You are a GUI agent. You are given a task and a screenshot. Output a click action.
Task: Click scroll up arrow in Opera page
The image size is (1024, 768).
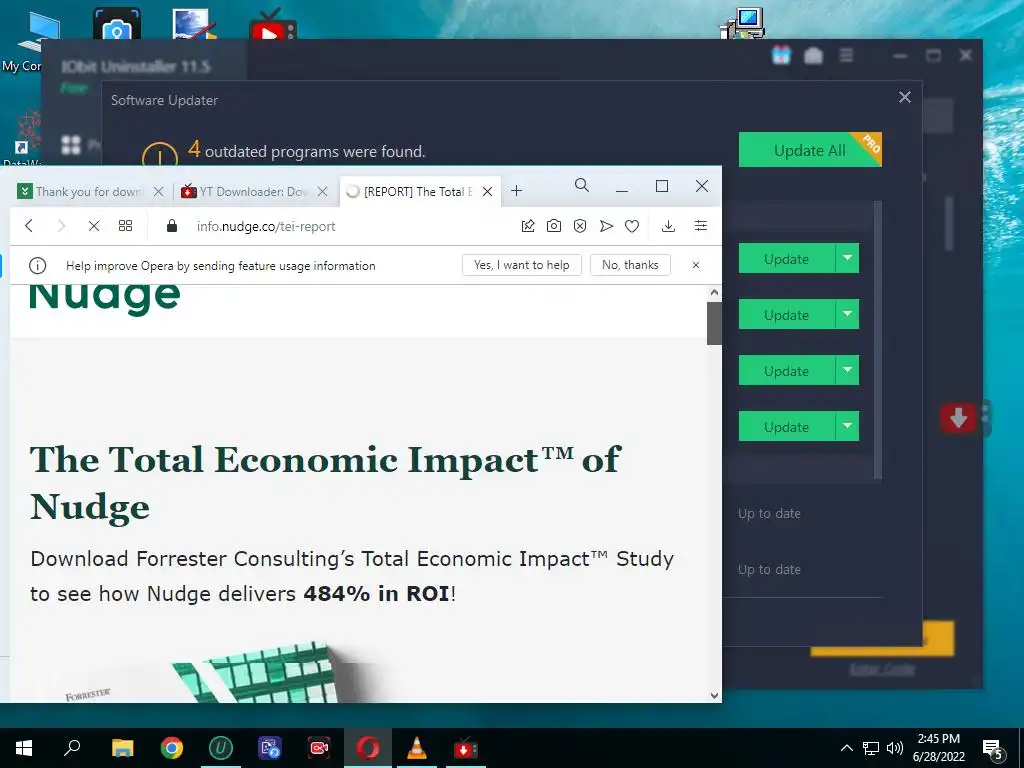(714, 293)
